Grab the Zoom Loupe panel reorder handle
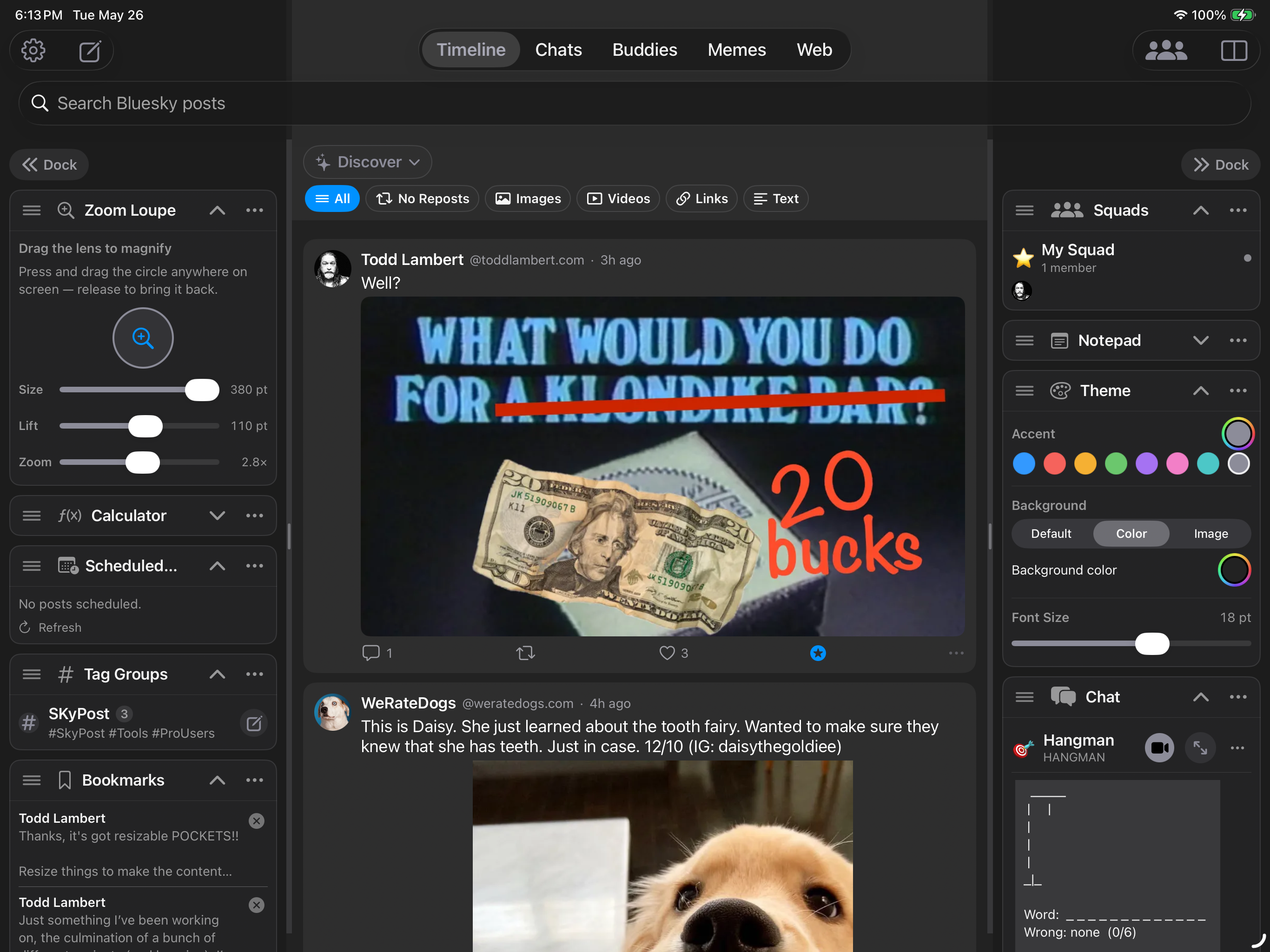 (32, 210)
